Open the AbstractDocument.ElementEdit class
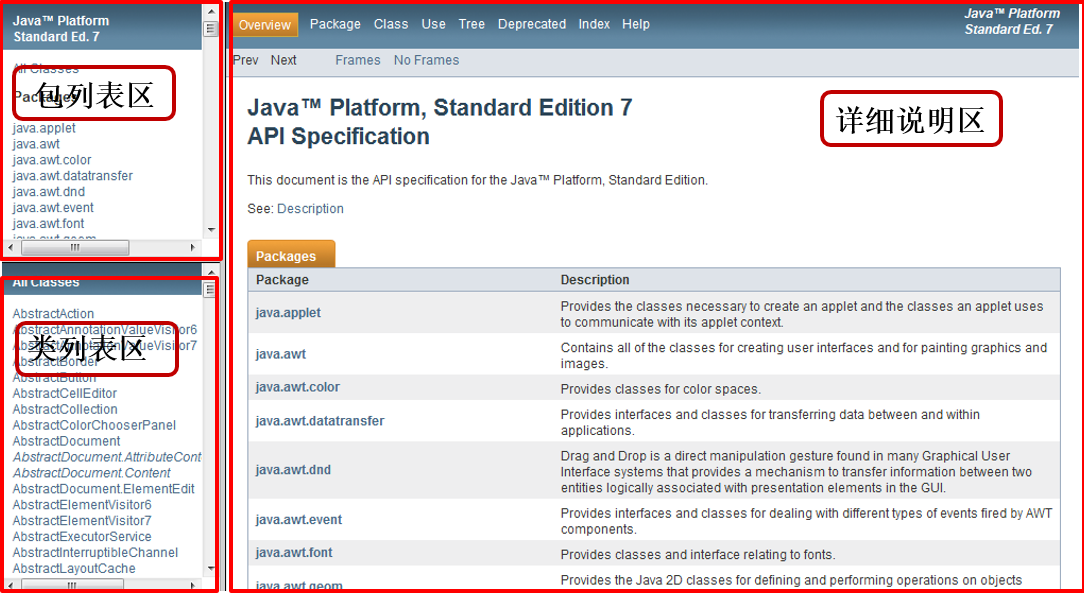Screen dimensions: 1084x593 (x=104, y=489)
